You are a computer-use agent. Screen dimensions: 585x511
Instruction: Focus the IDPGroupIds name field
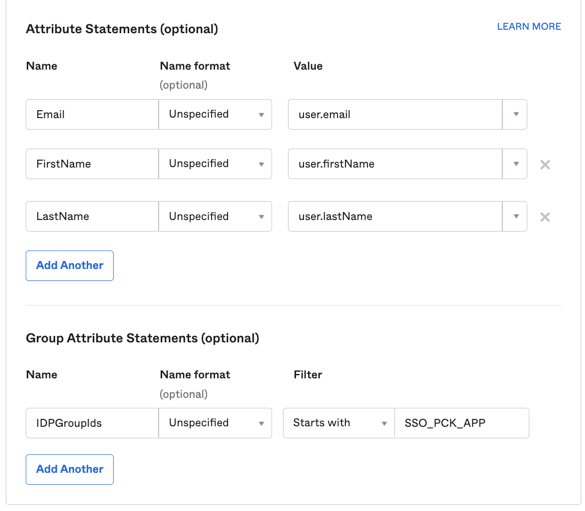click(92, 423)
